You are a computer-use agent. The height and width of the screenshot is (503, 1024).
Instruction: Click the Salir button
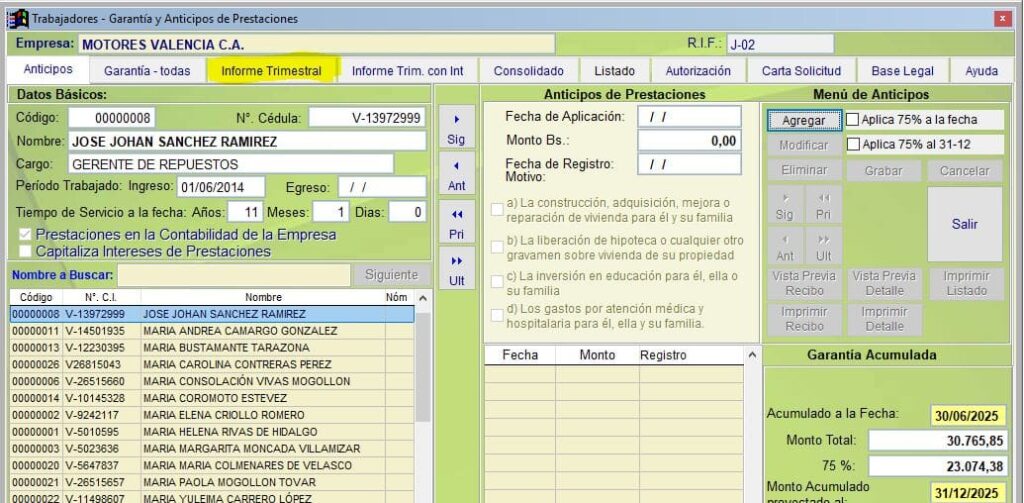pos(965,224)
